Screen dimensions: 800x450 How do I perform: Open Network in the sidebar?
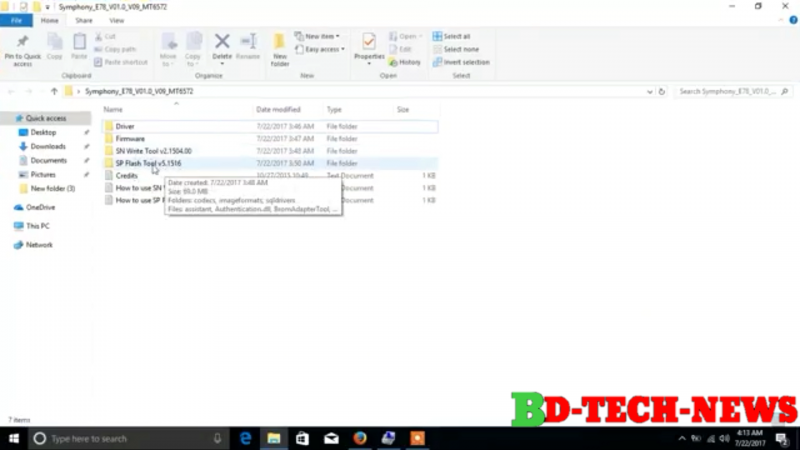click(x=39, y=245)
